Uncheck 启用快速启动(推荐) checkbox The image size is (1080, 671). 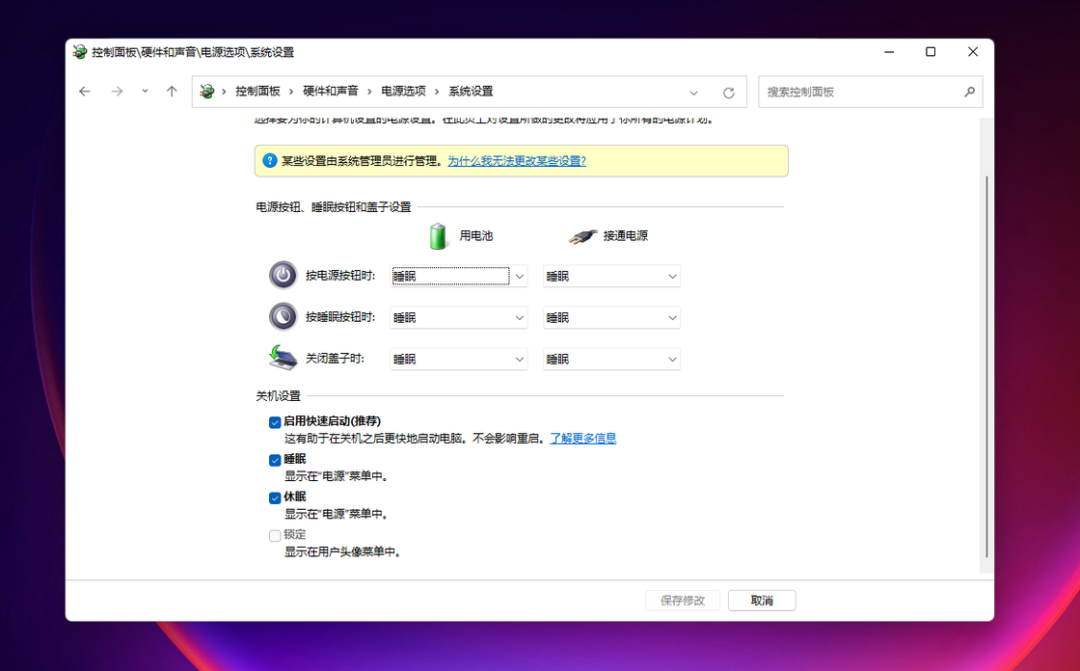pos(275,422)
